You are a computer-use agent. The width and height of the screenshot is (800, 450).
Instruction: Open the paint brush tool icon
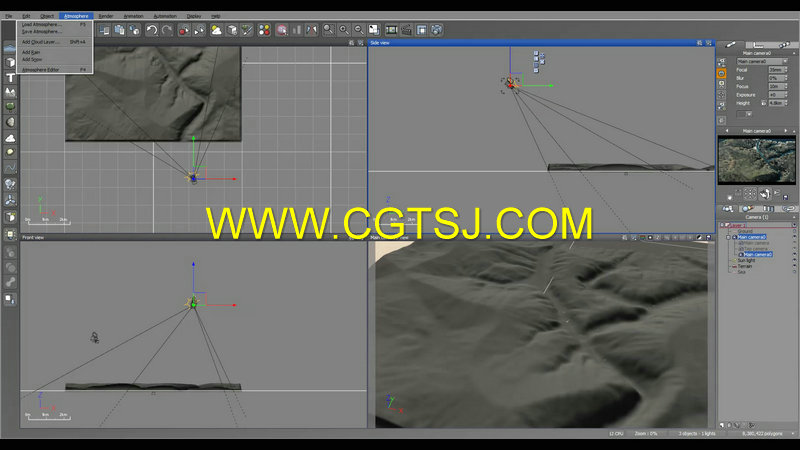coord(247,30)
